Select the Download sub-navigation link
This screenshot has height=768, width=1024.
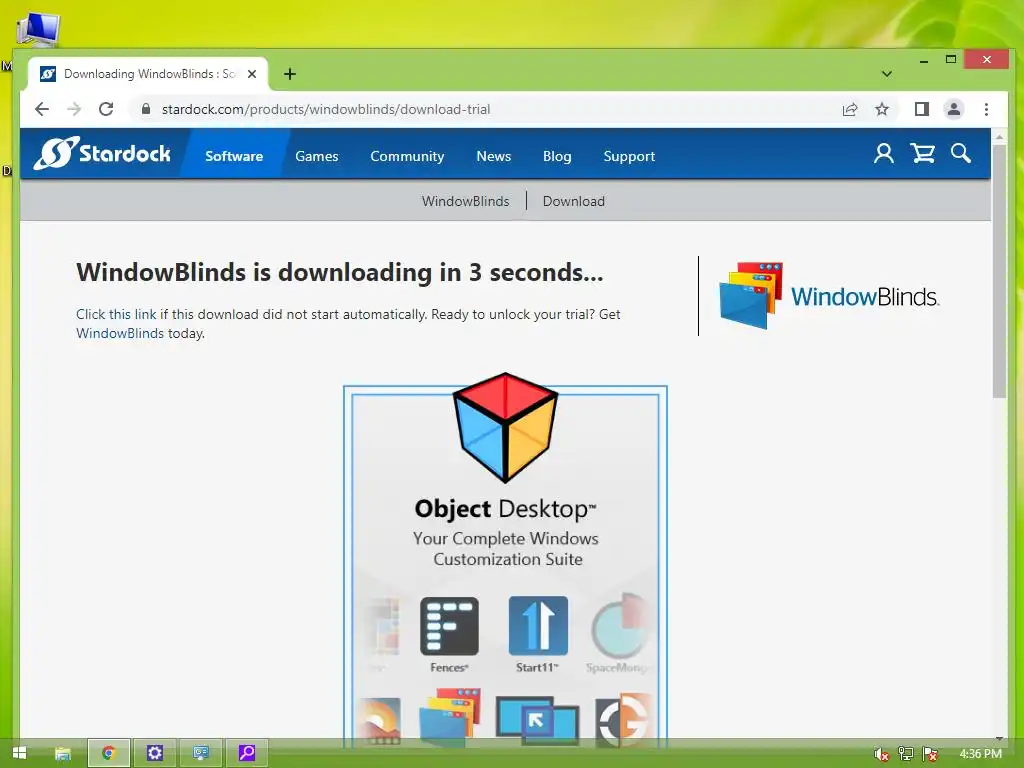(x=573, y=201)
